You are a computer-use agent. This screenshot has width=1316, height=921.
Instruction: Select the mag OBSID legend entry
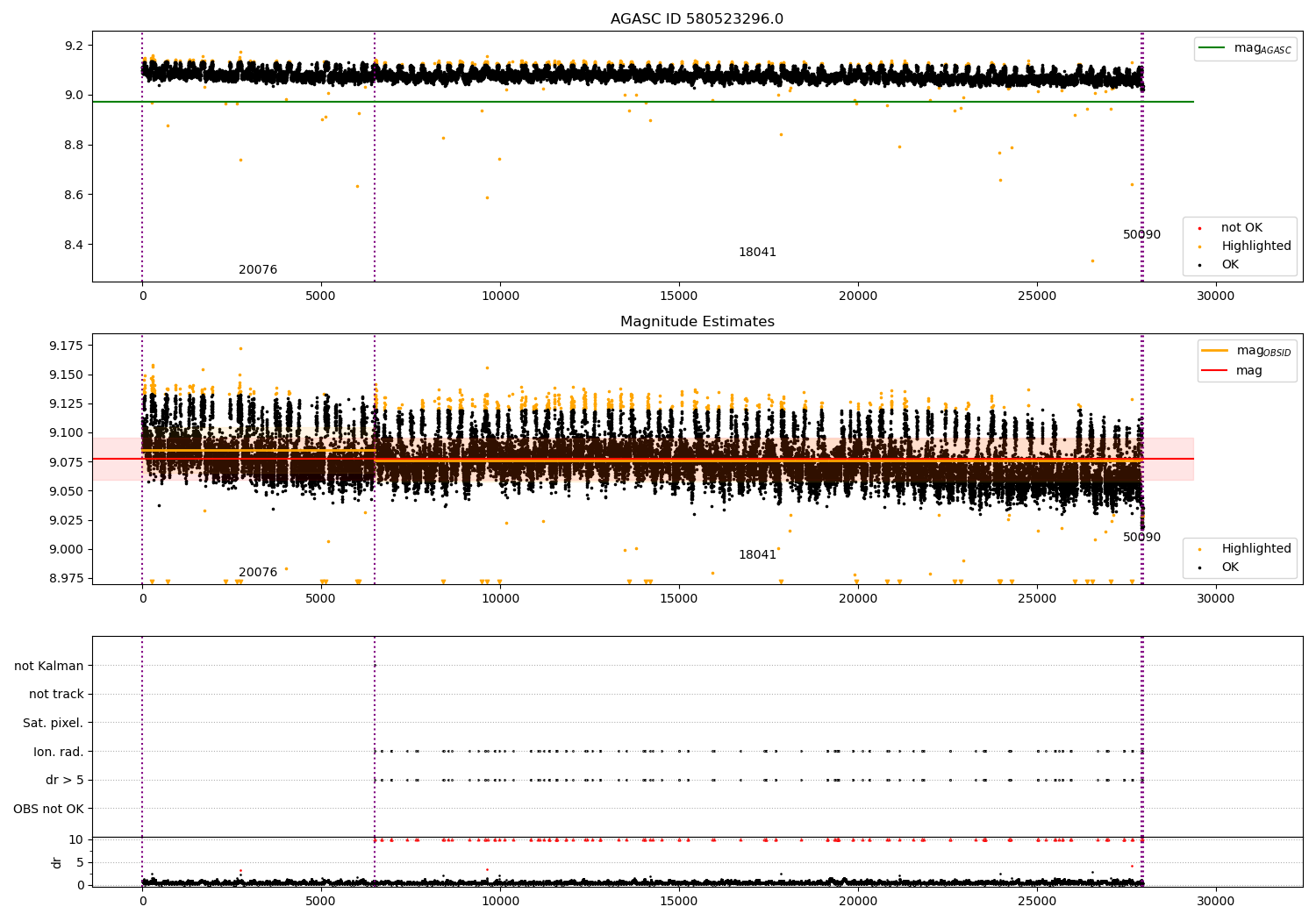[x=1246, y=351]
